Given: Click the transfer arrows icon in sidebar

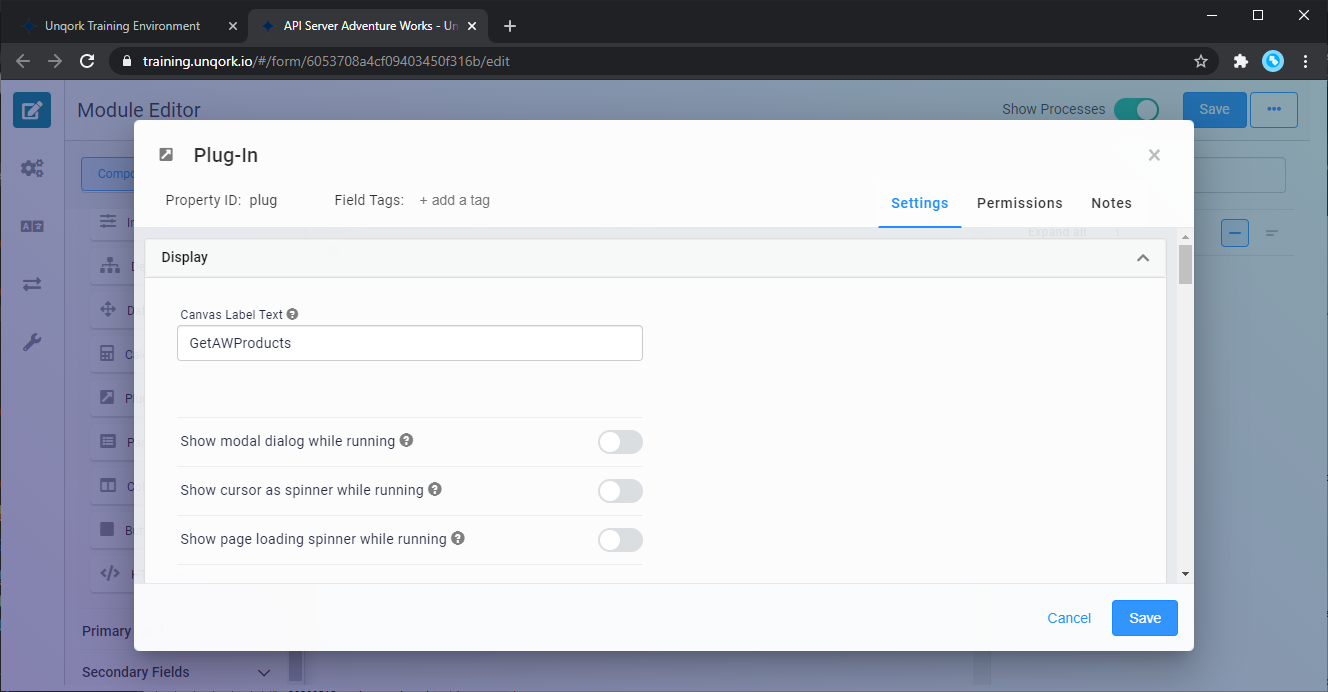Looking at the screenshot, I should tap(32, 284).
